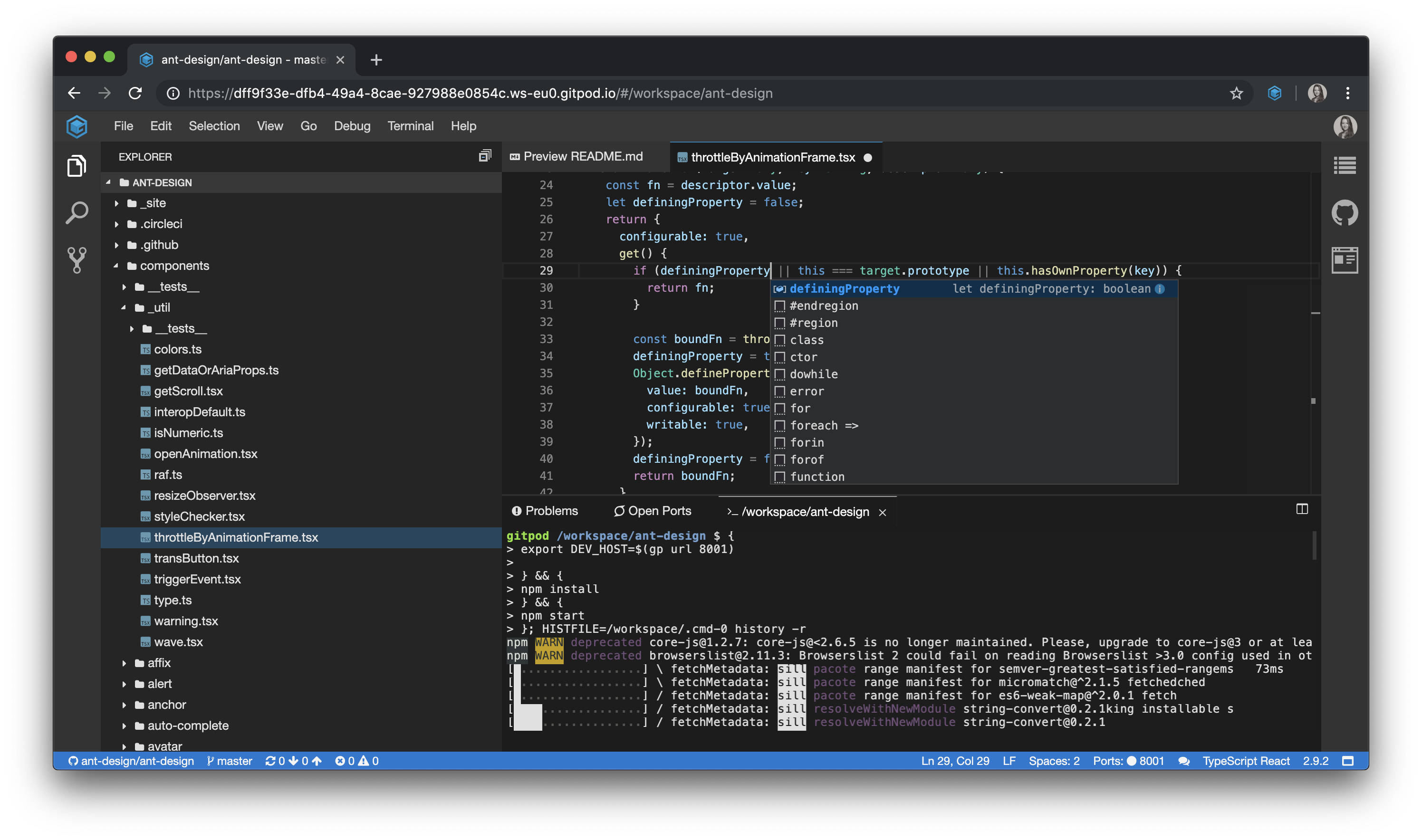This screenshot has height=840, width=1422.
Task: Collapse the components folder
Action: (174, 266)
